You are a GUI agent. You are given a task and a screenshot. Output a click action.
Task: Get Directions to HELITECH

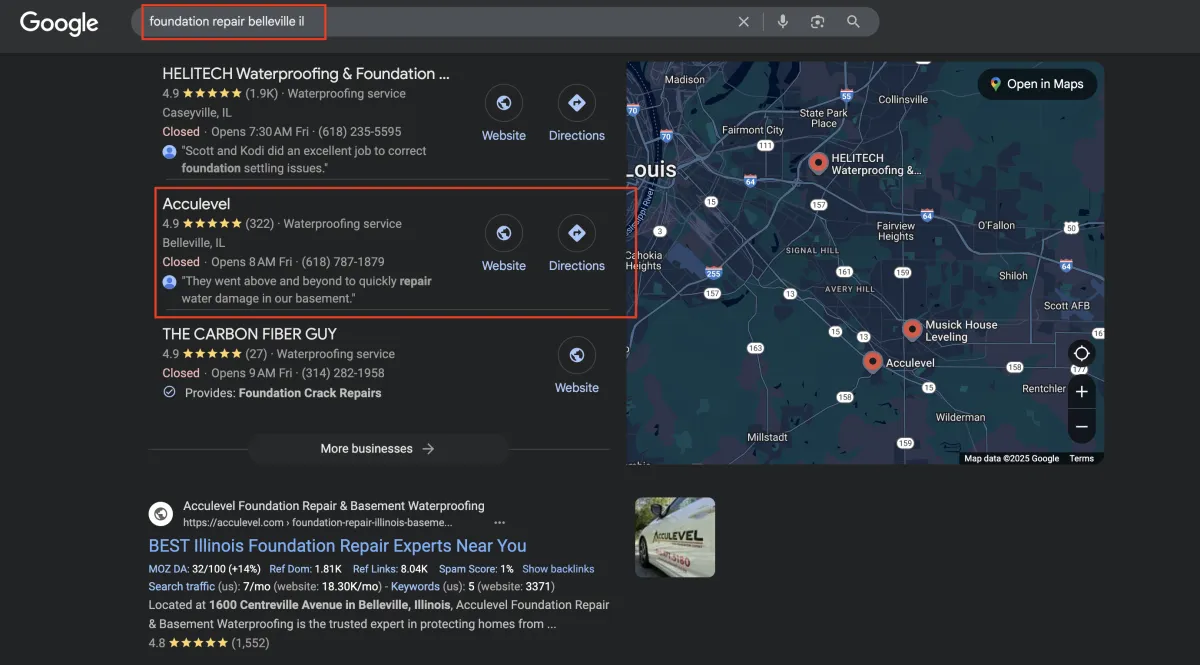[x=577, y=103]
